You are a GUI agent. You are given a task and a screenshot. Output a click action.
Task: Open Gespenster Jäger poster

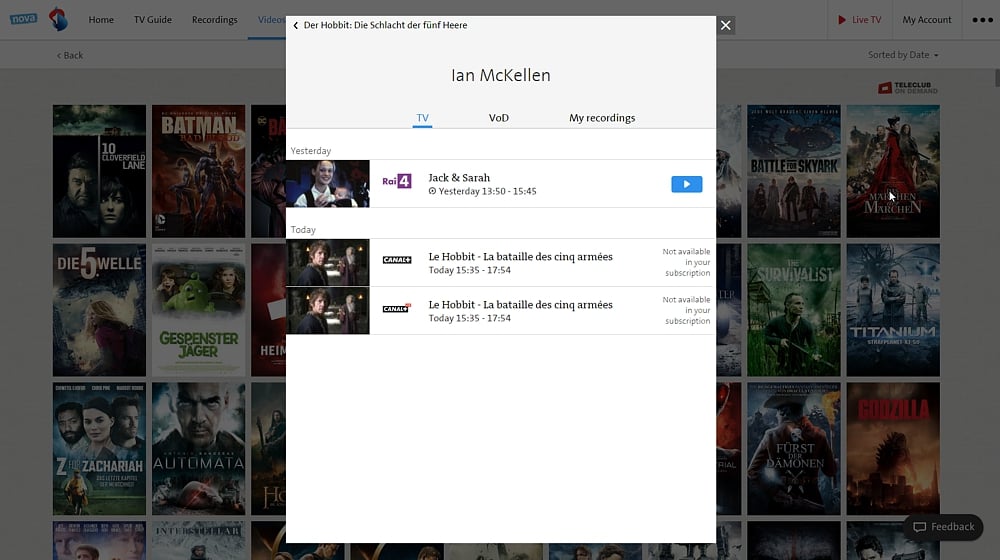click(x=198, y=310)
